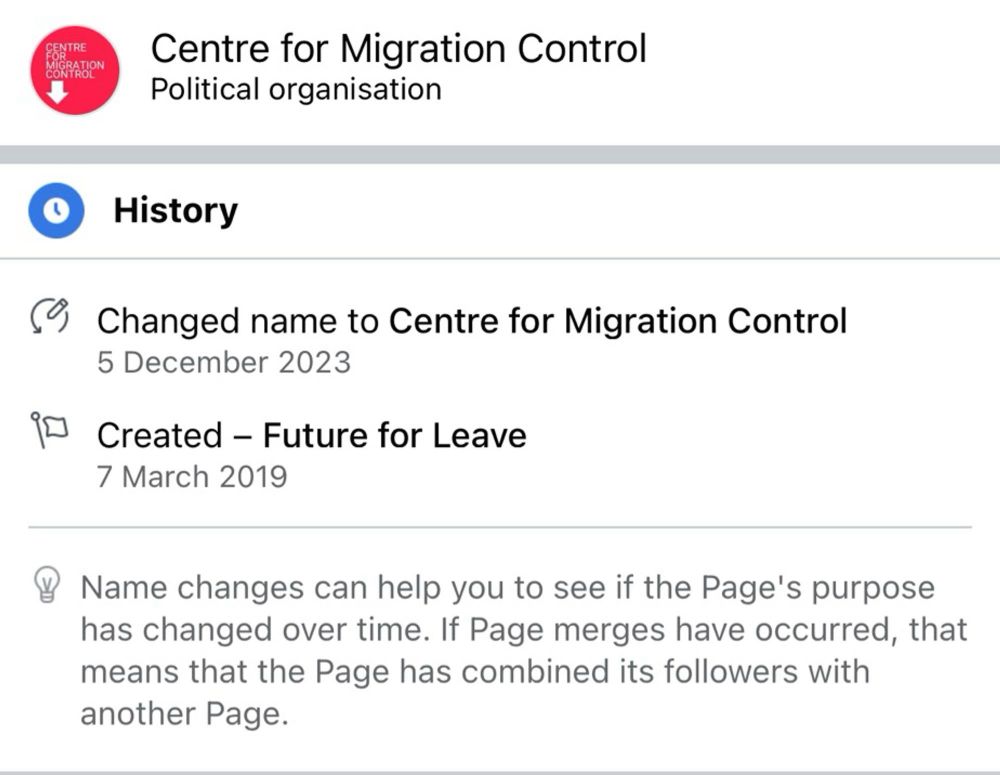Viewport: 1000px width, 775px height.
Task: Click the Political organisation category label
Action: pyautogui.click(x=296, y=89)
